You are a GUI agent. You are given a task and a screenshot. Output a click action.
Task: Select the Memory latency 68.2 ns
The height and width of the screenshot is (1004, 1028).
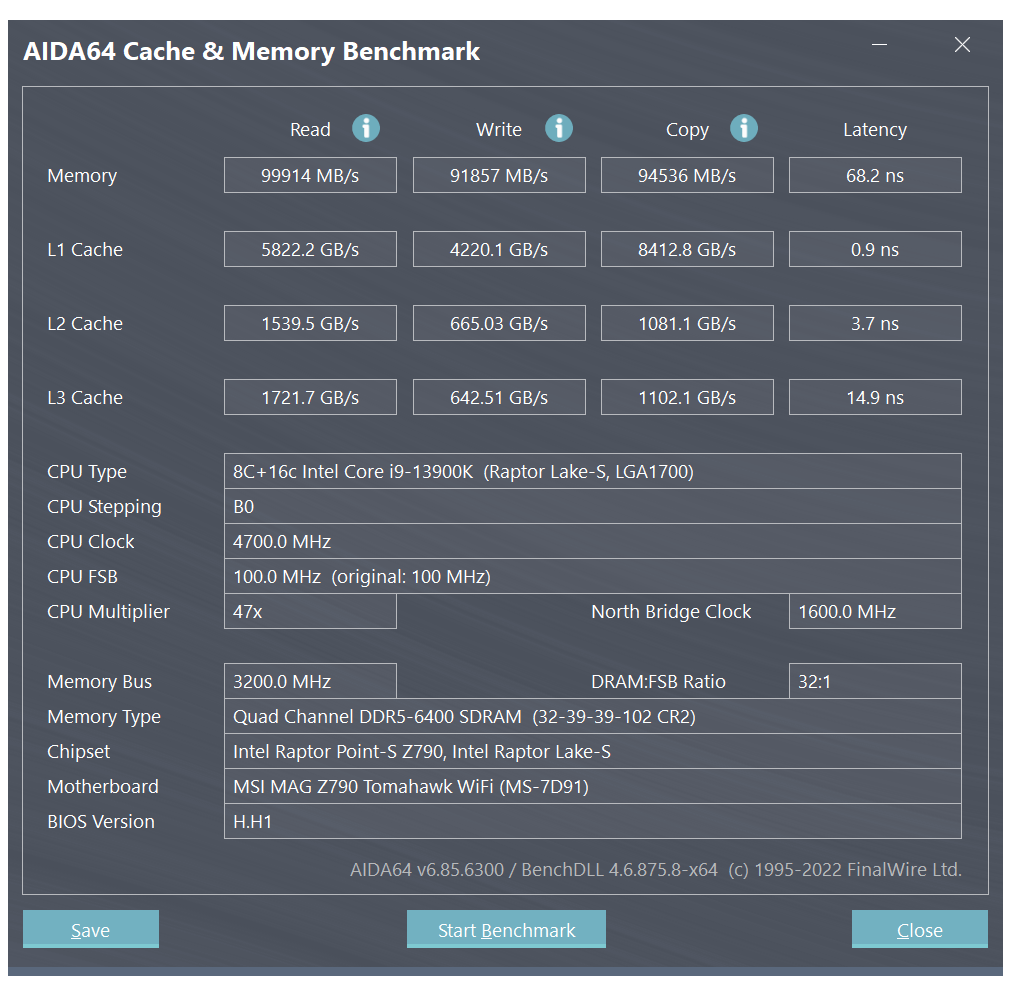[875, 175]
